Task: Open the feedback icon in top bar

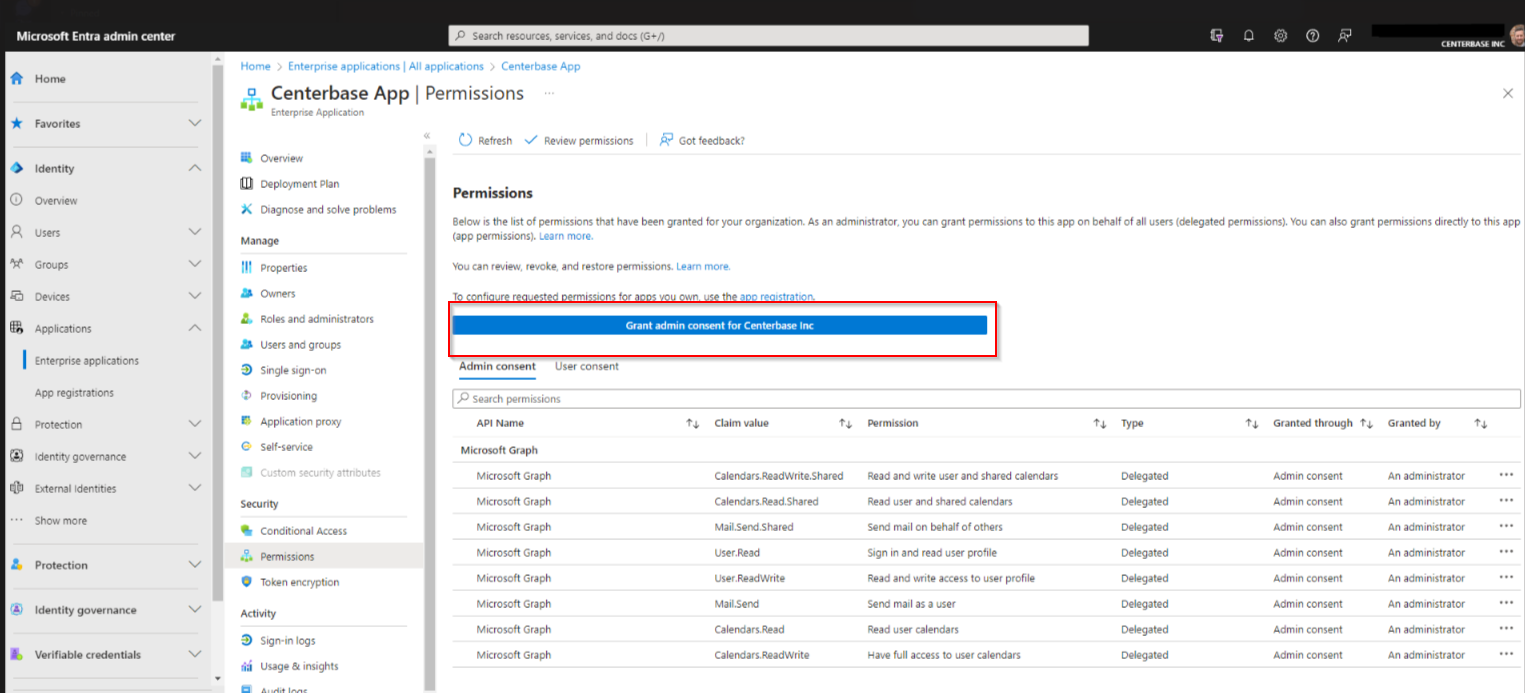Action: [1345, 35]
